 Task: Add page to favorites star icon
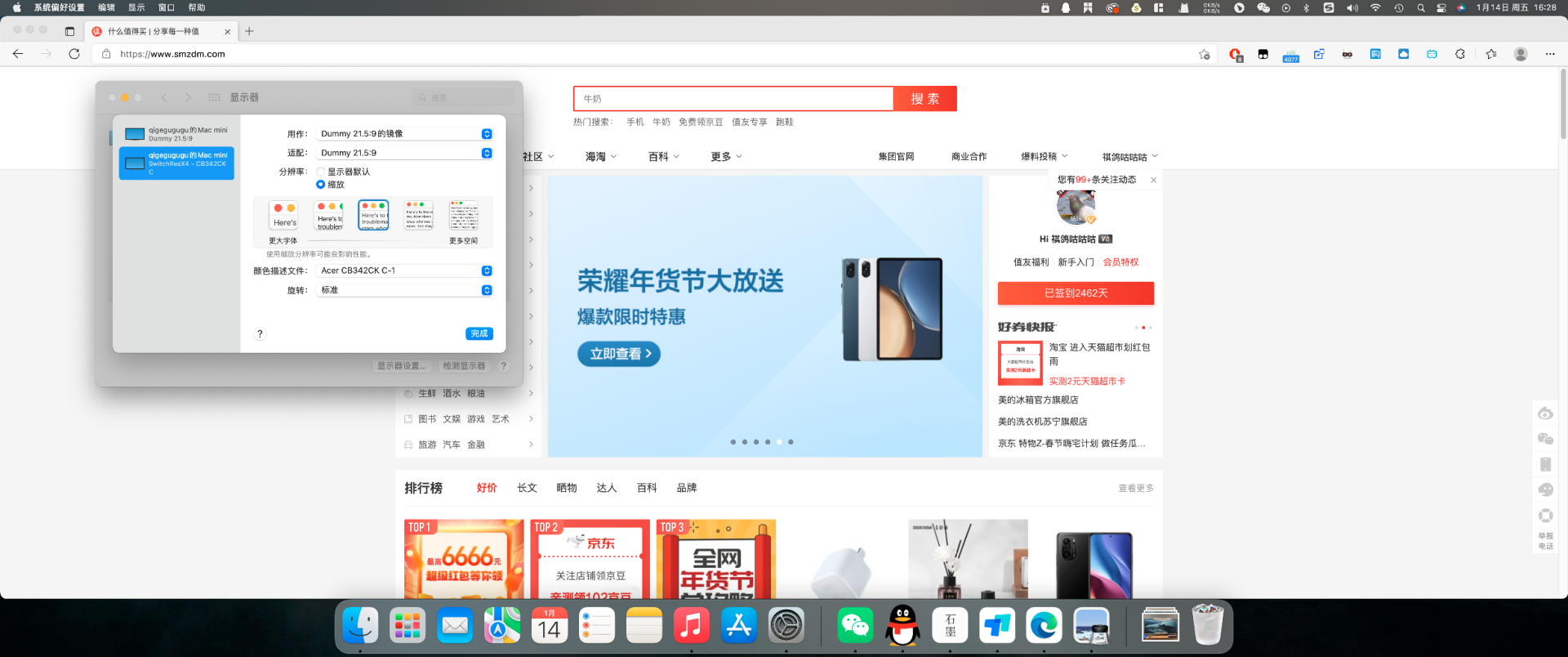[x=1205, y=54]
